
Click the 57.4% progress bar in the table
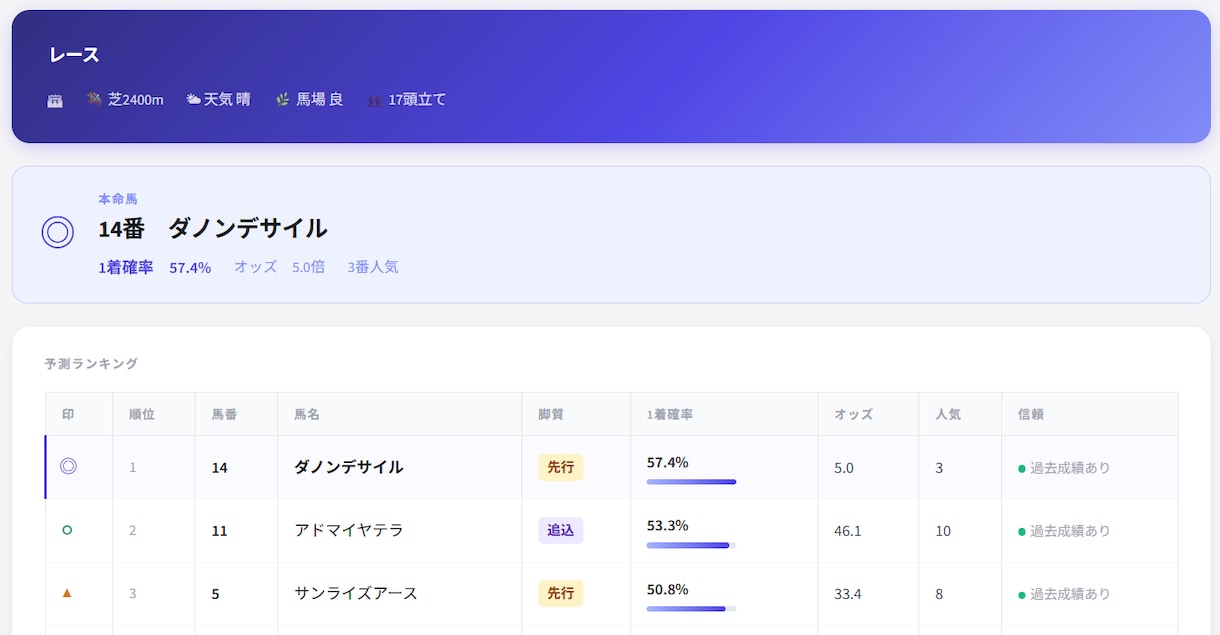pyautogui.click(x=691, y=482)
